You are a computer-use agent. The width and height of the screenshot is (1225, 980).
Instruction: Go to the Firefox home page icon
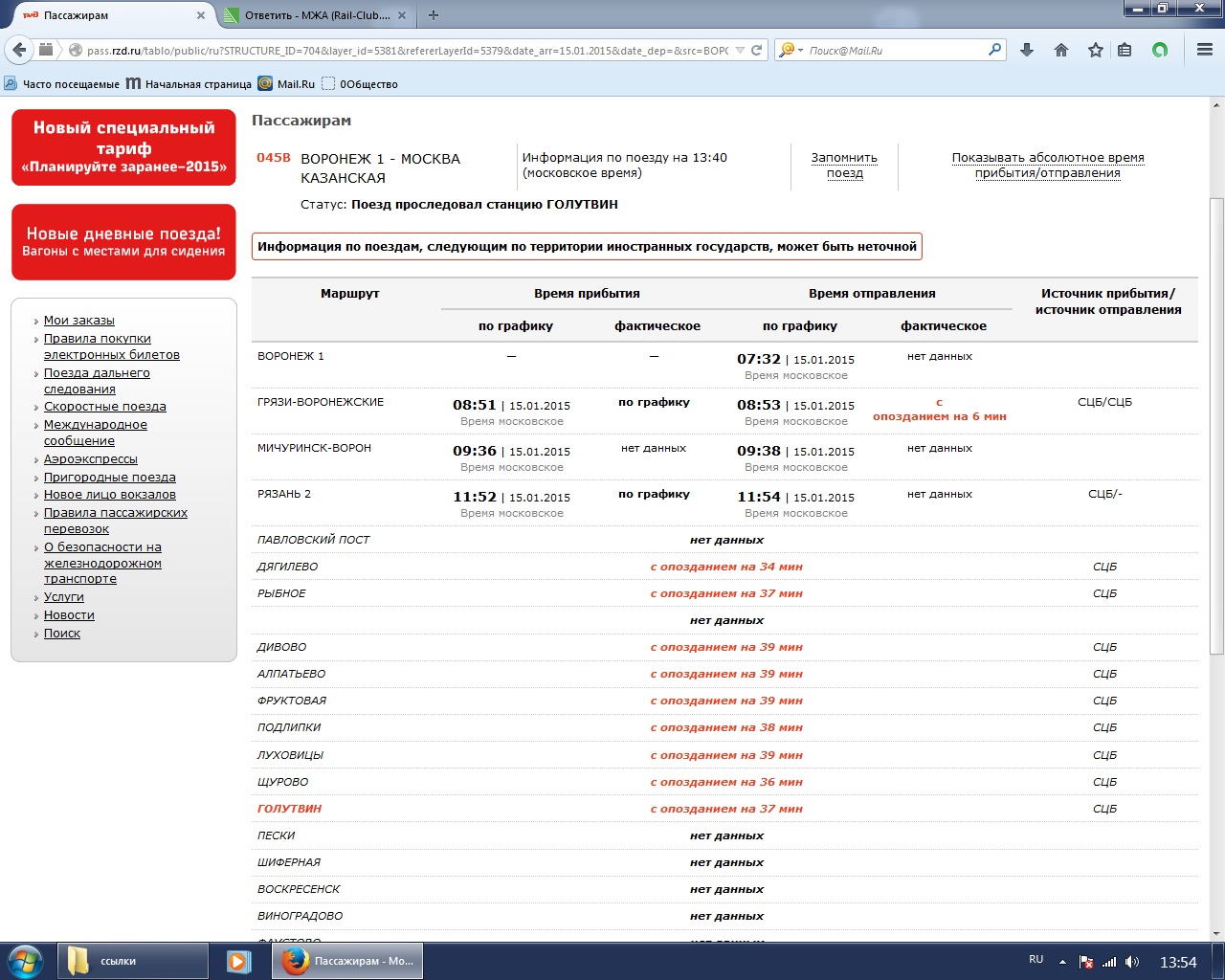[1061, 50]
